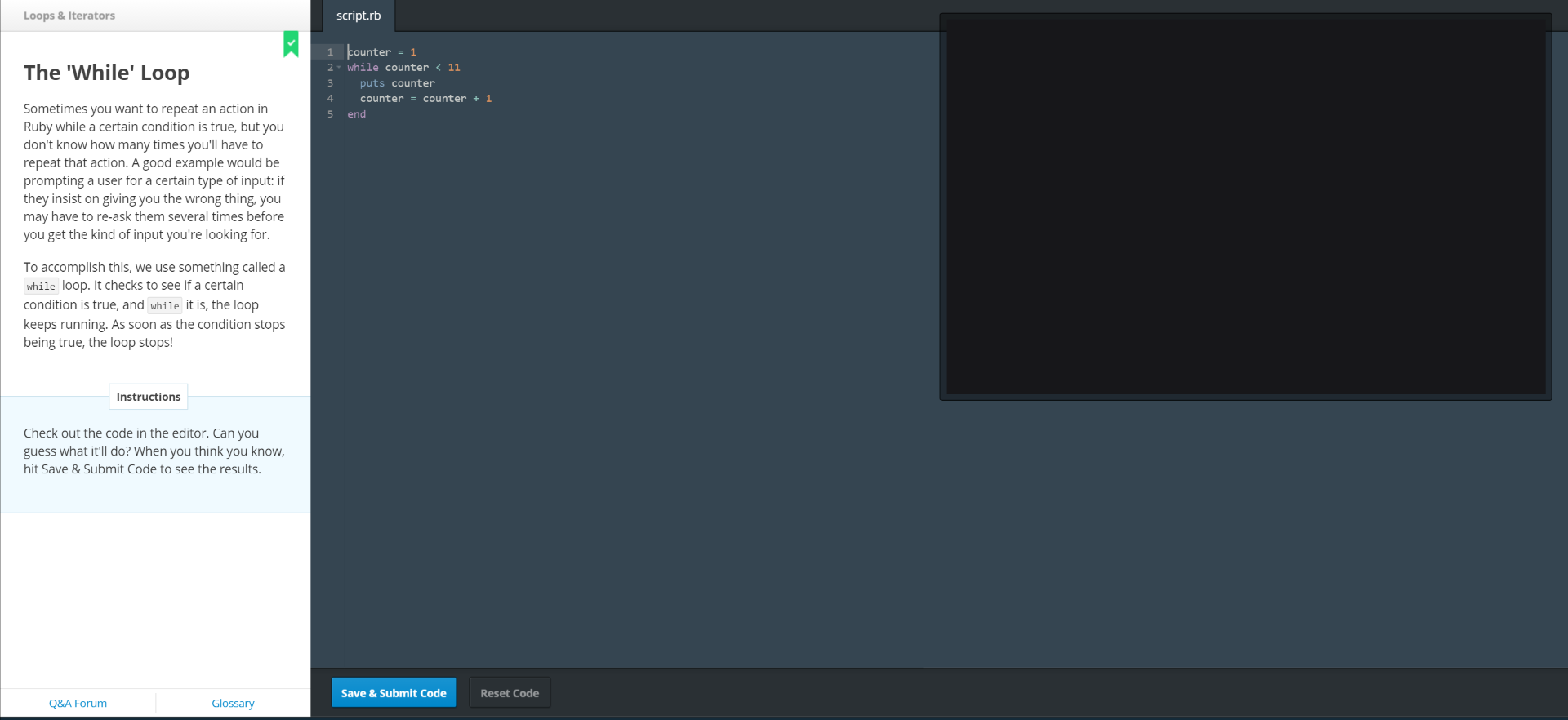Click the number 11 in while condition
The height and width of the screenshot is (720, 1568).
[x=454, y=68]
